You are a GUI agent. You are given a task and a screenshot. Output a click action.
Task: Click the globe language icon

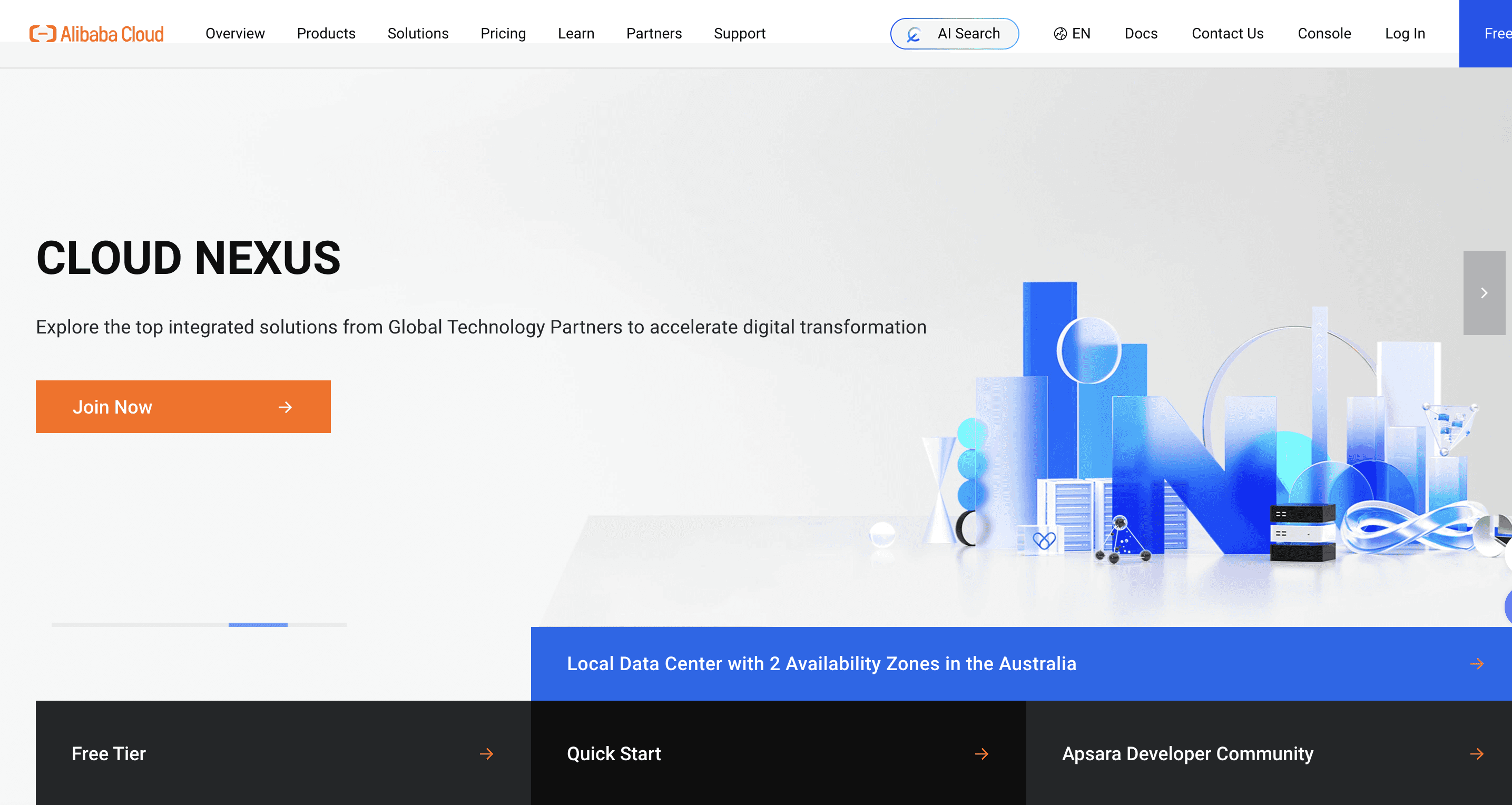(x=1059, y=34)
